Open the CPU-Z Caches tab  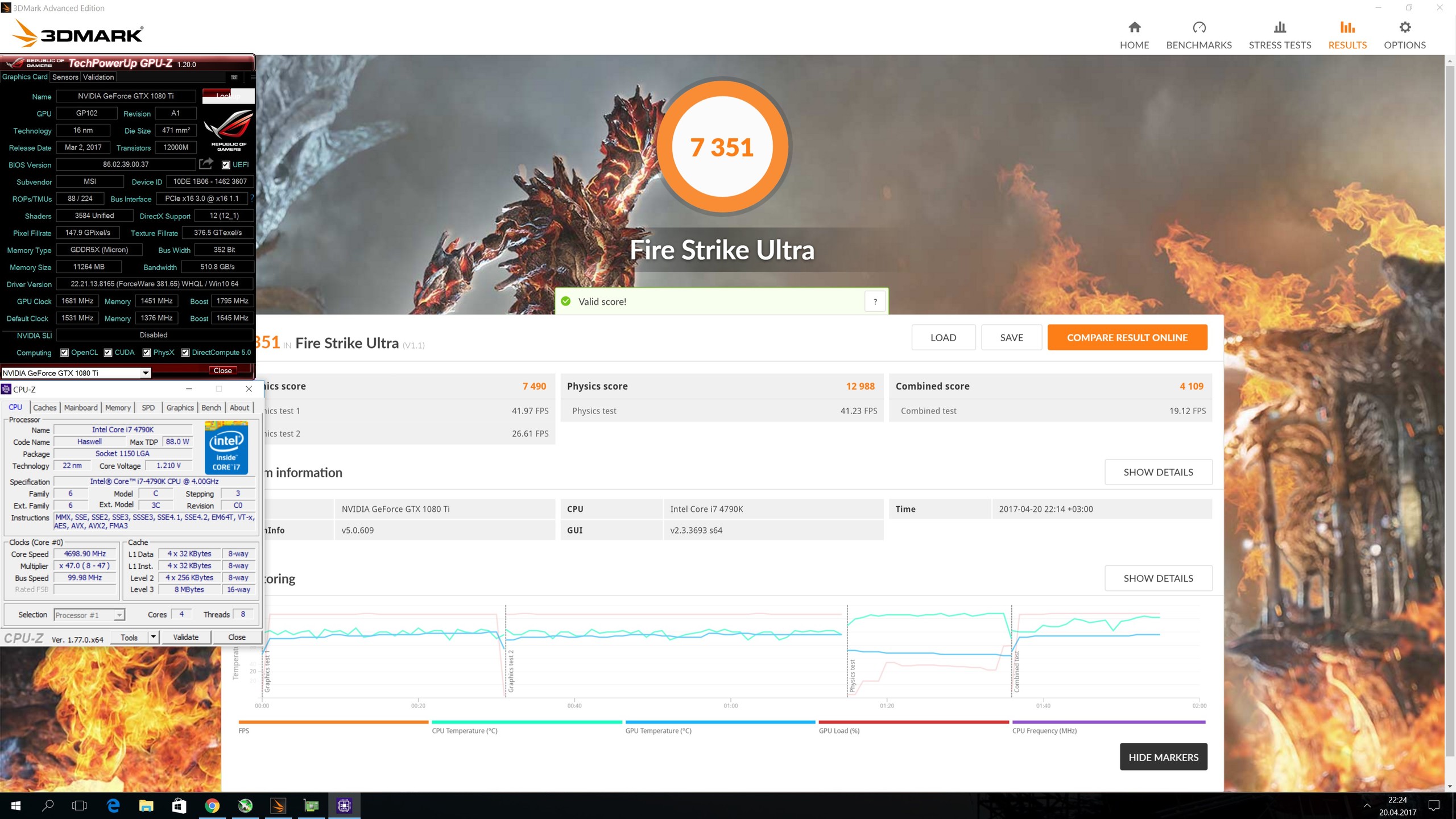pyautogui.click(x=45, y=407)
